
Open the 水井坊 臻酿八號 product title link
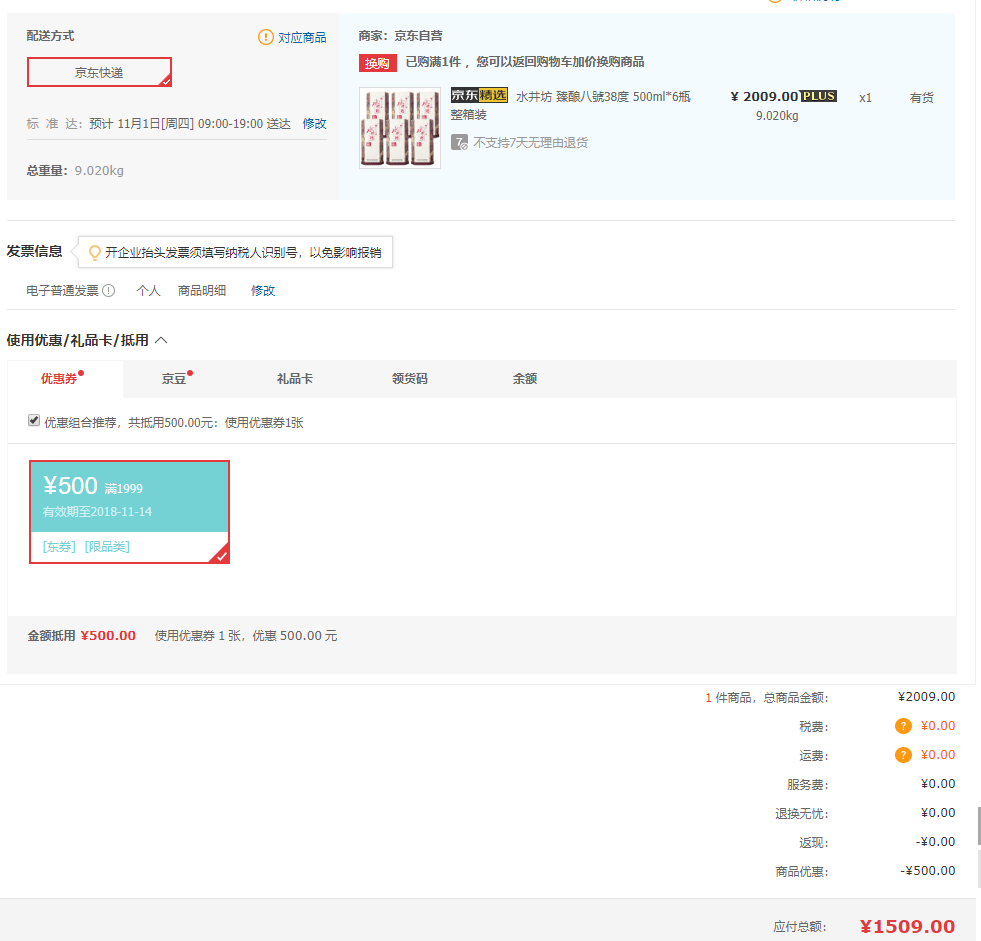571,105
